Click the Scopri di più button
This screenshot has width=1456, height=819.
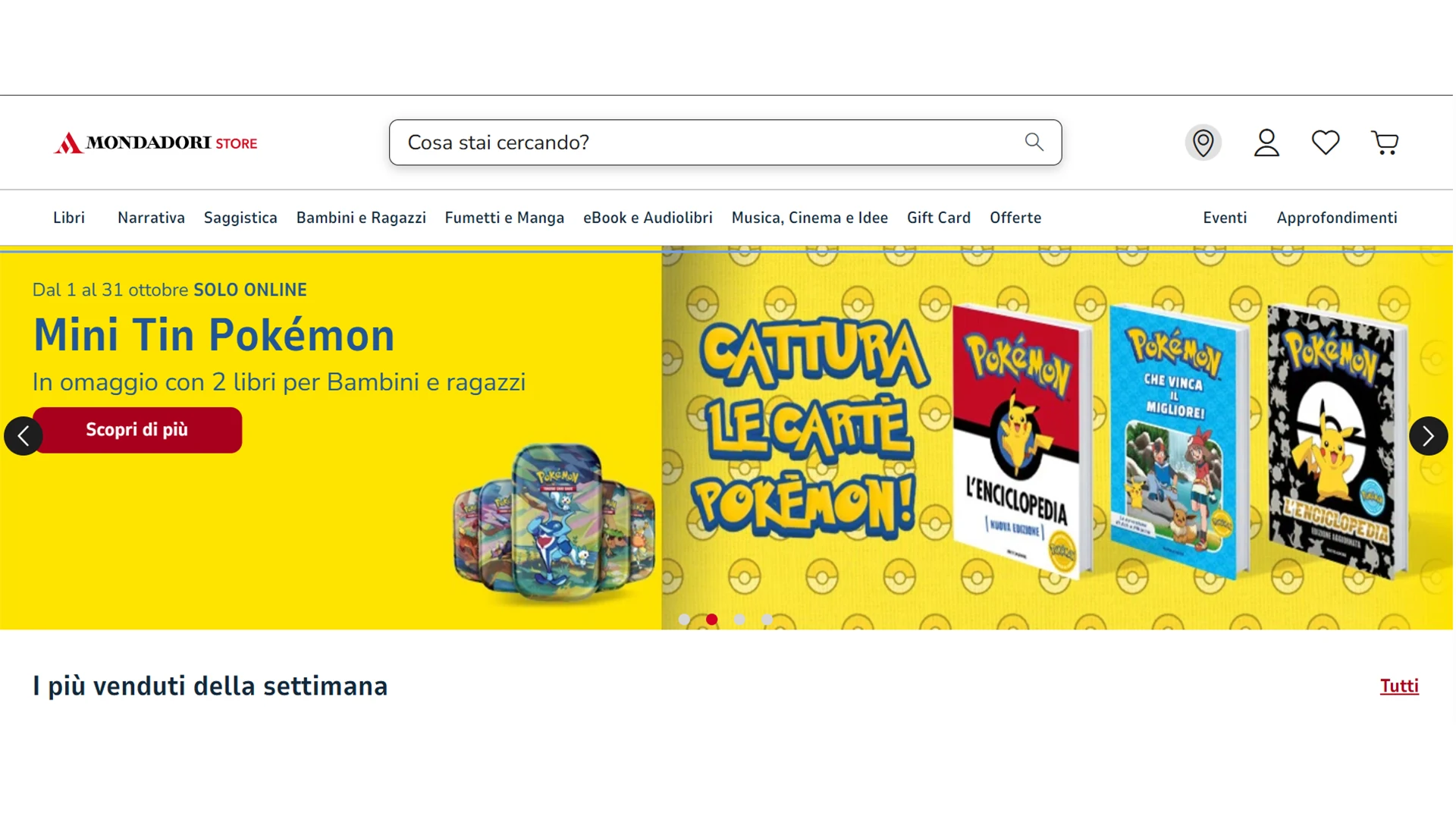click(137, 430)
